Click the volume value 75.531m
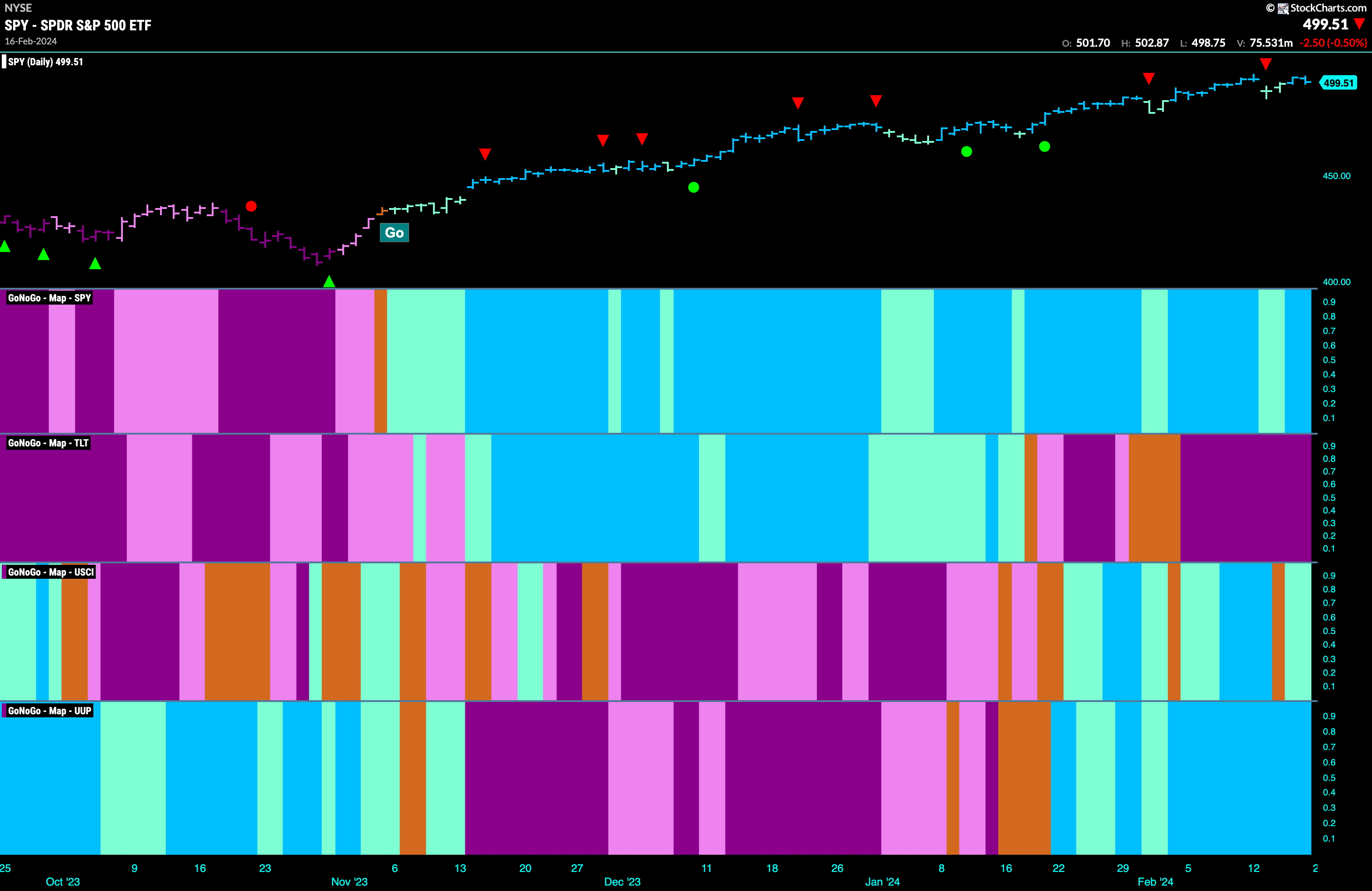 point(1271,43)
